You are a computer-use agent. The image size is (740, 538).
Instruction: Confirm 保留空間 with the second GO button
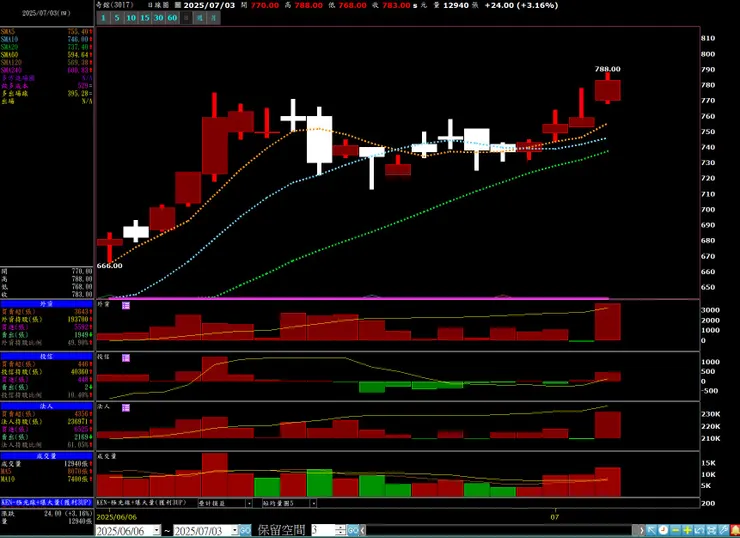point(353,530)
